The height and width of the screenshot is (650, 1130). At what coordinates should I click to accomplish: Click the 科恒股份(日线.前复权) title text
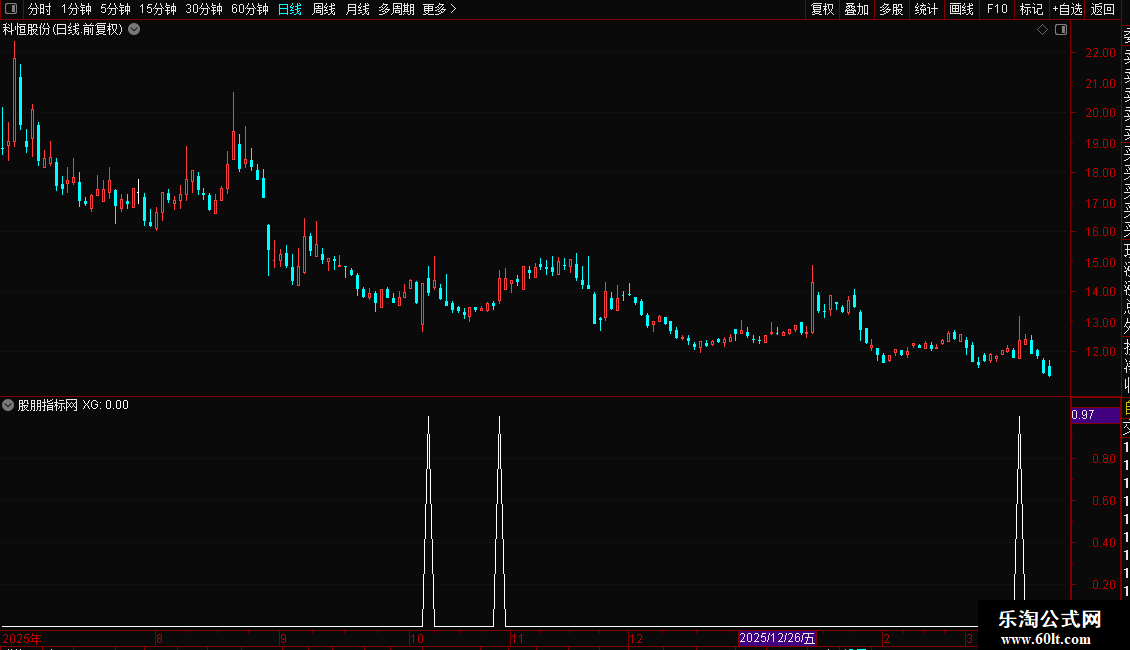coord(63,30)
